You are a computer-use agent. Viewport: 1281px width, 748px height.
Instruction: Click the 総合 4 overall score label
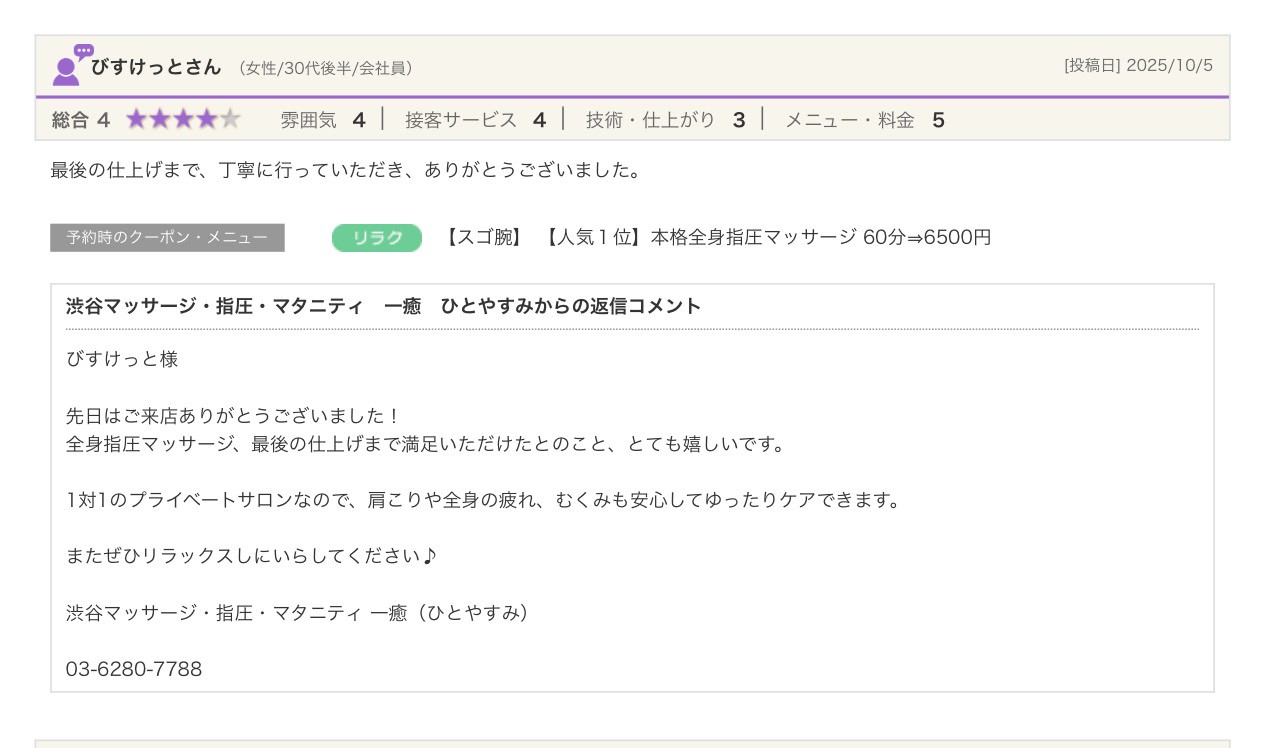[x=80, y=120]
